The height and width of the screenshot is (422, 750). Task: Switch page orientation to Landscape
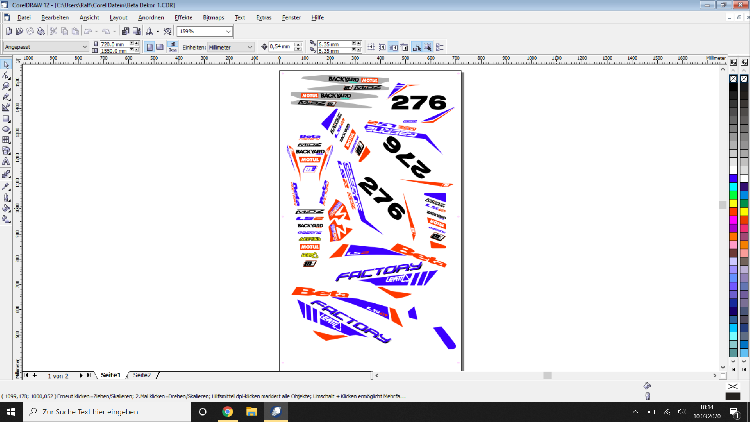coord(160,47)
